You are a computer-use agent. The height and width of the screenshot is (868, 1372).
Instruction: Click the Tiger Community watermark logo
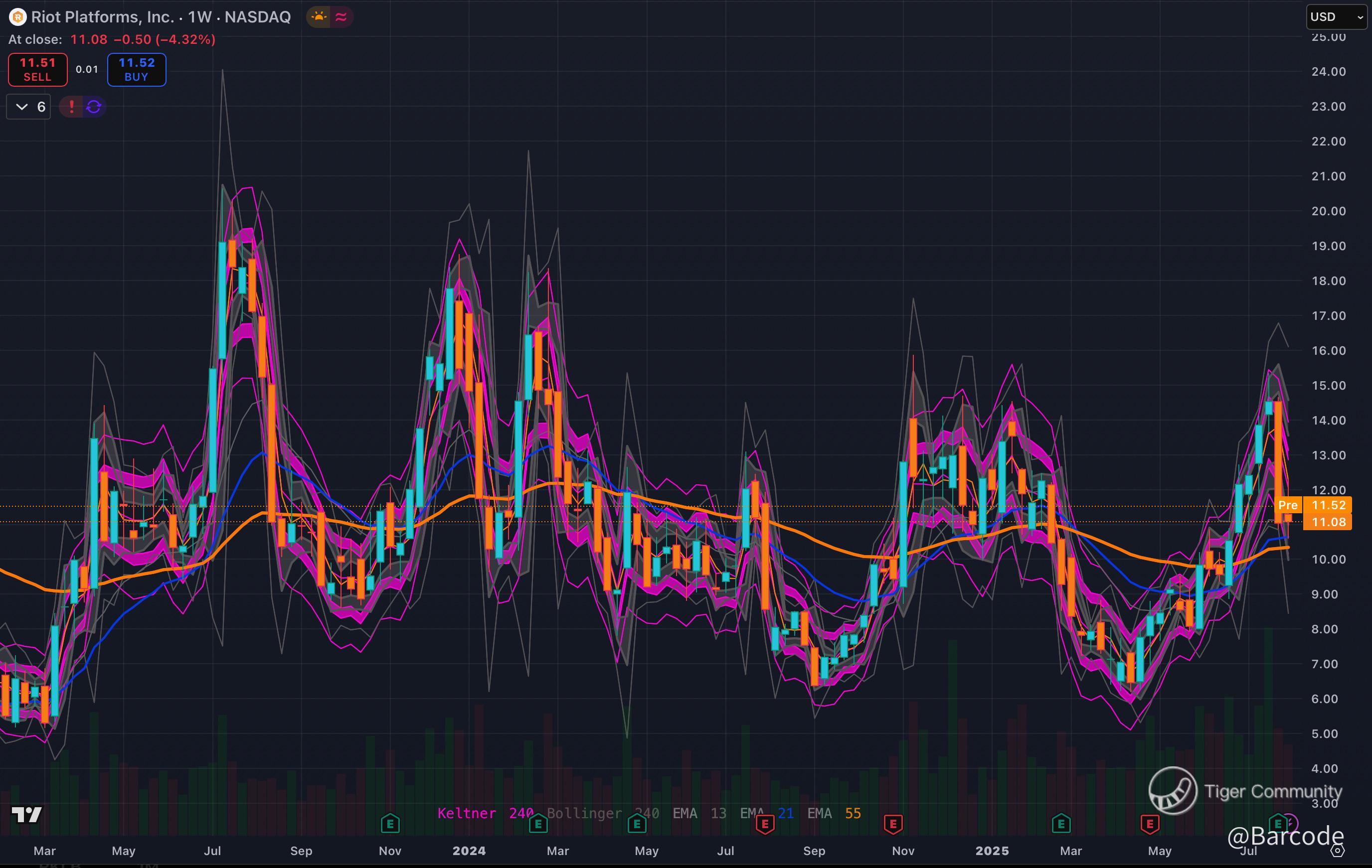pyautogui.click(x=1173, y=791)
